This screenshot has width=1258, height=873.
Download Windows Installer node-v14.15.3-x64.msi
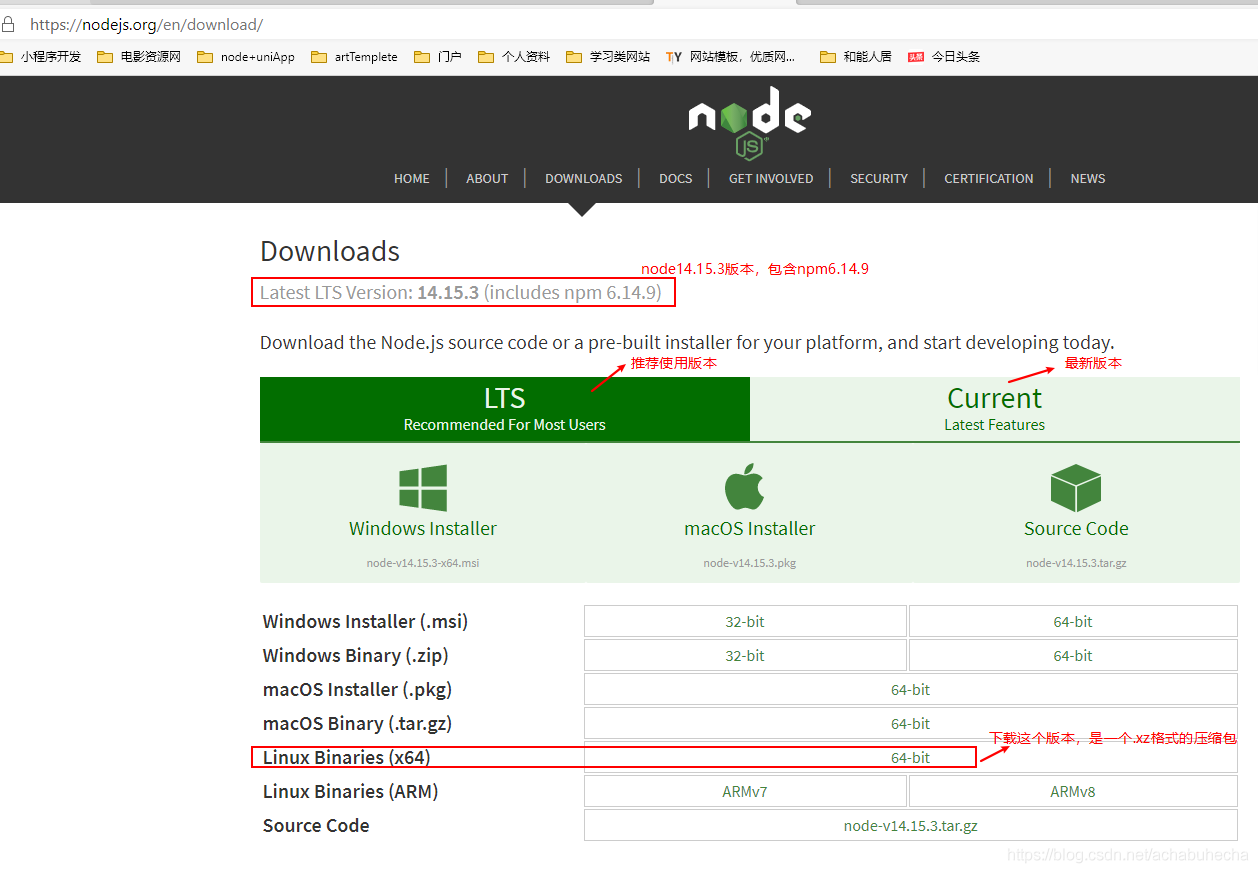(x=423, y=563)
